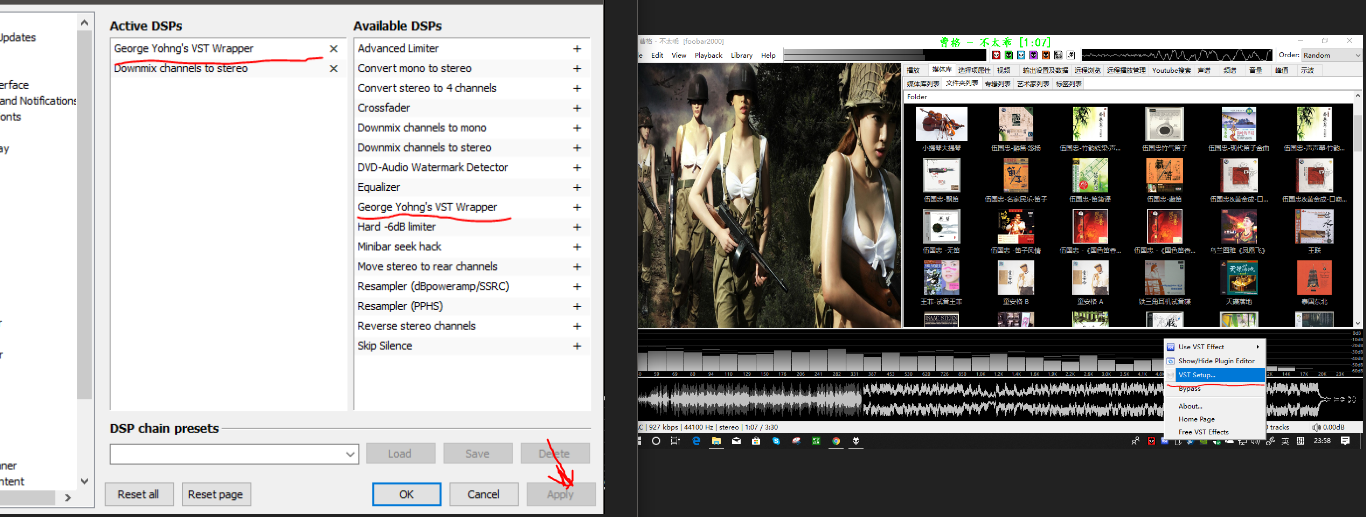Open the Playback menu in foobar2000
This screenshot has width=1366, height=517.
(x=708, y=56)
